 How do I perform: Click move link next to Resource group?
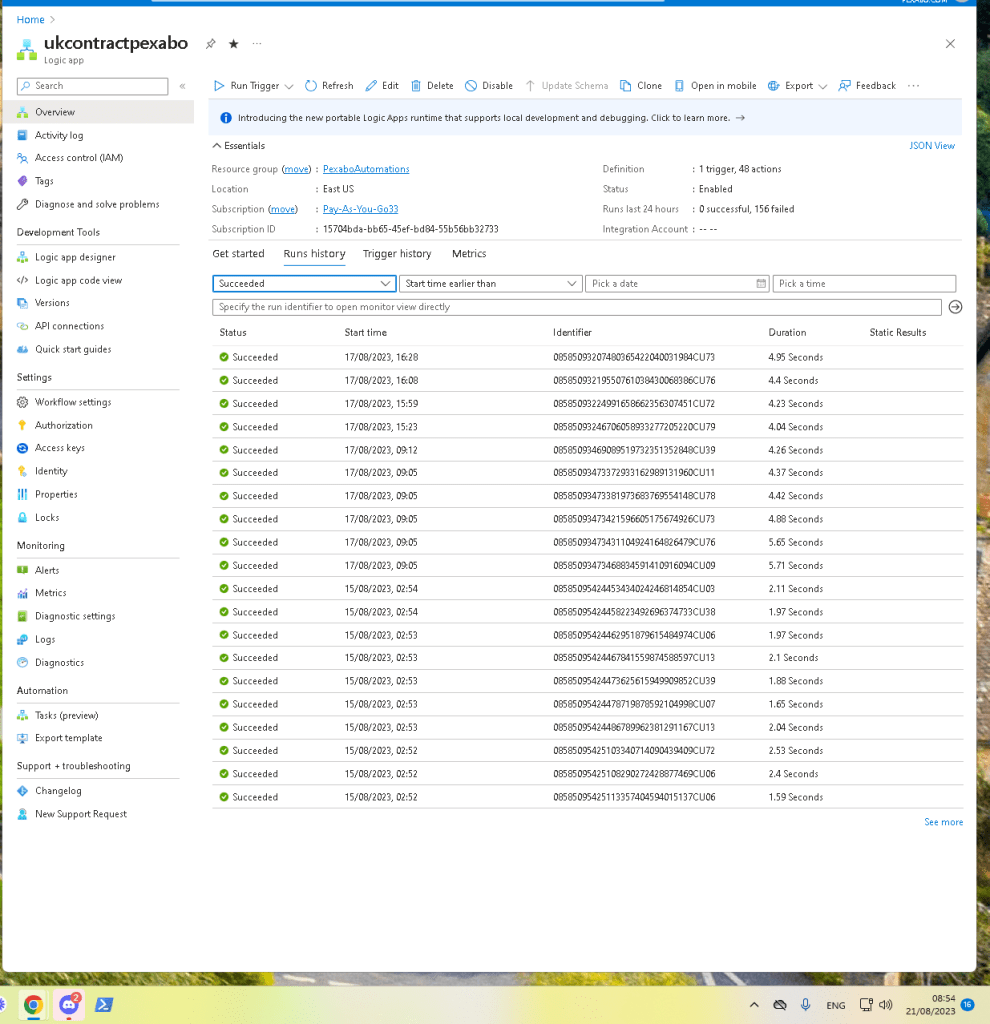(x=296, y=169)
